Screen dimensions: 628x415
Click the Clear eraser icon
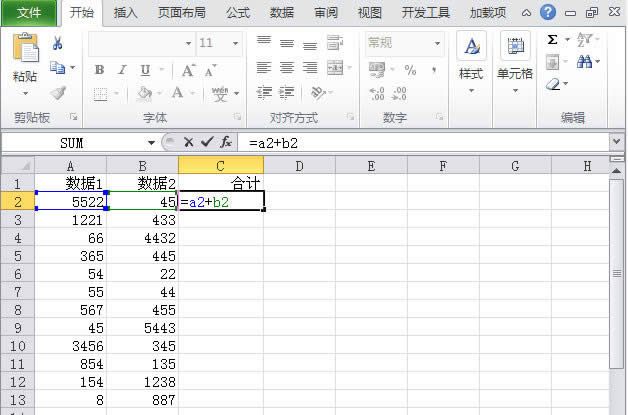click(553, 84)
